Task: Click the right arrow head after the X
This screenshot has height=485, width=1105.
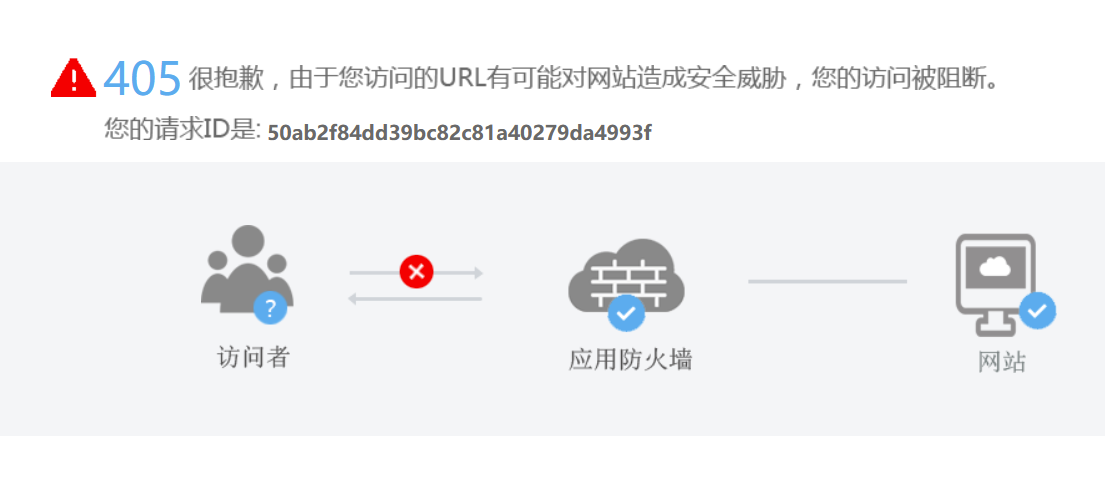Action: [479, 273]
